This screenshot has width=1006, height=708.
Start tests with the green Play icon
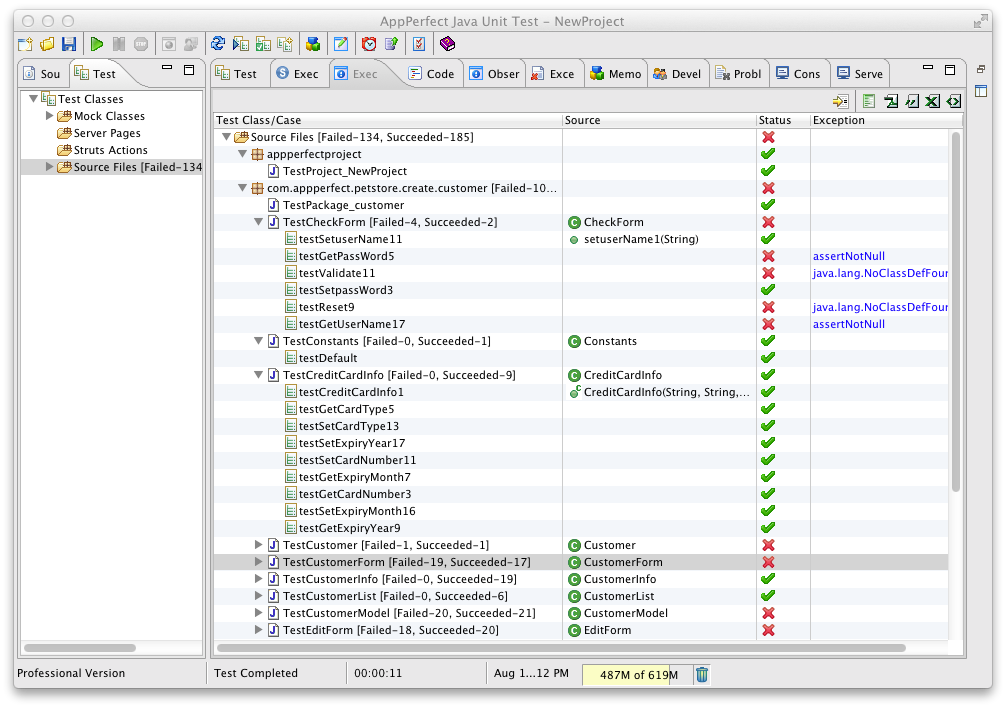coord(97,44)
